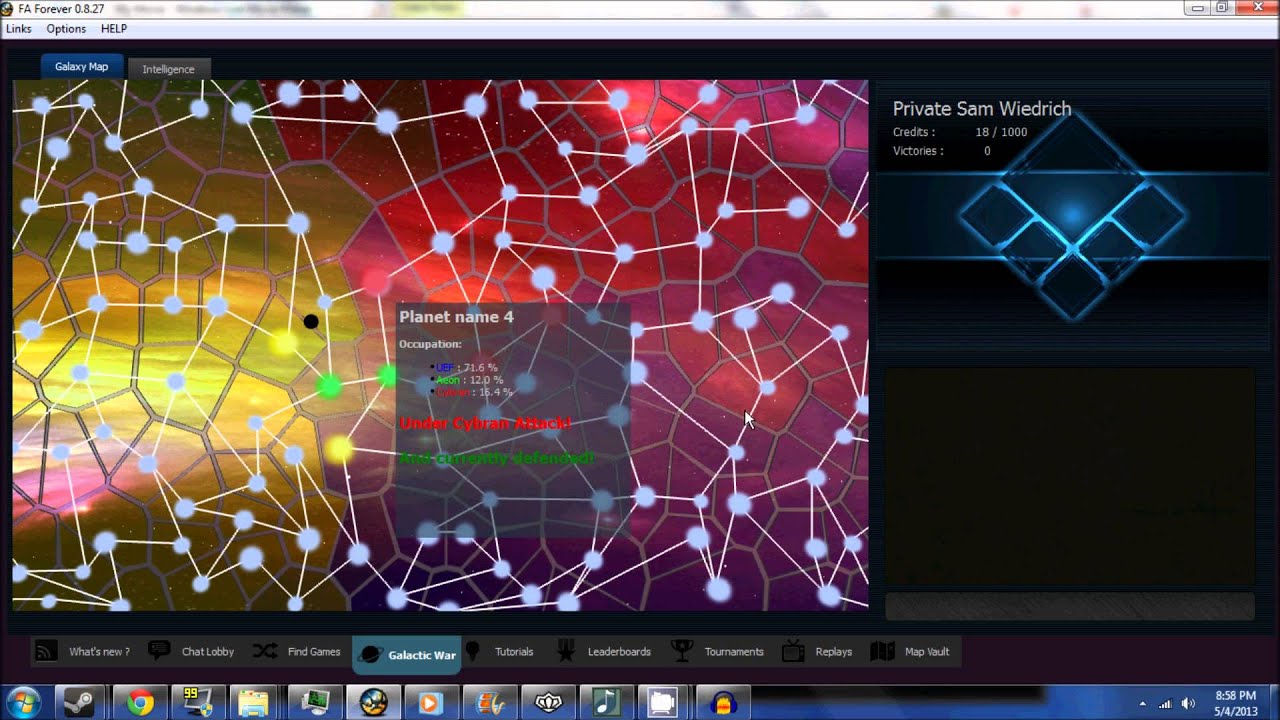Select the Galactic War tab
The height and width of the screenshot is (720, 1280).
[407, 654]
